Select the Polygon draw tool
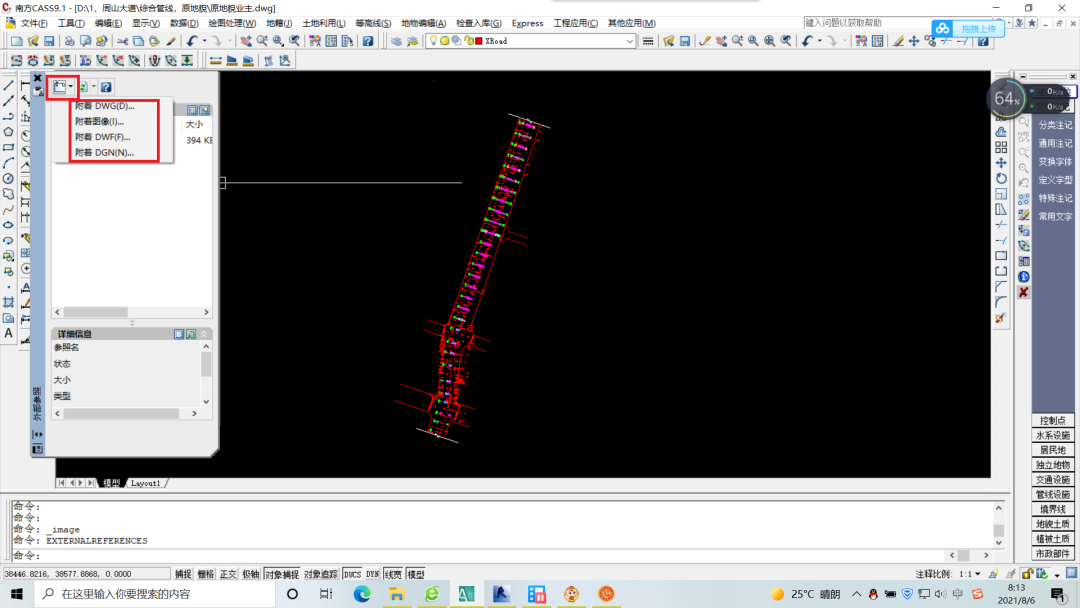This screenshot has width=1080, height=608. click(x=8, y=132)
